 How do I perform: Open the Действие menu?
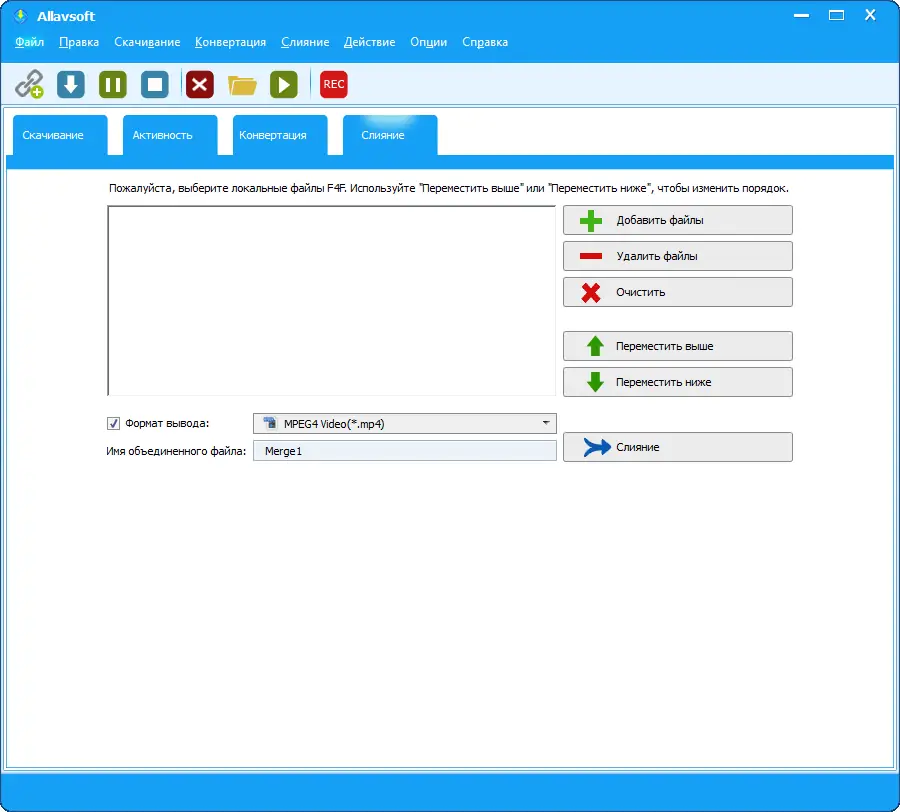coord(369,42)
